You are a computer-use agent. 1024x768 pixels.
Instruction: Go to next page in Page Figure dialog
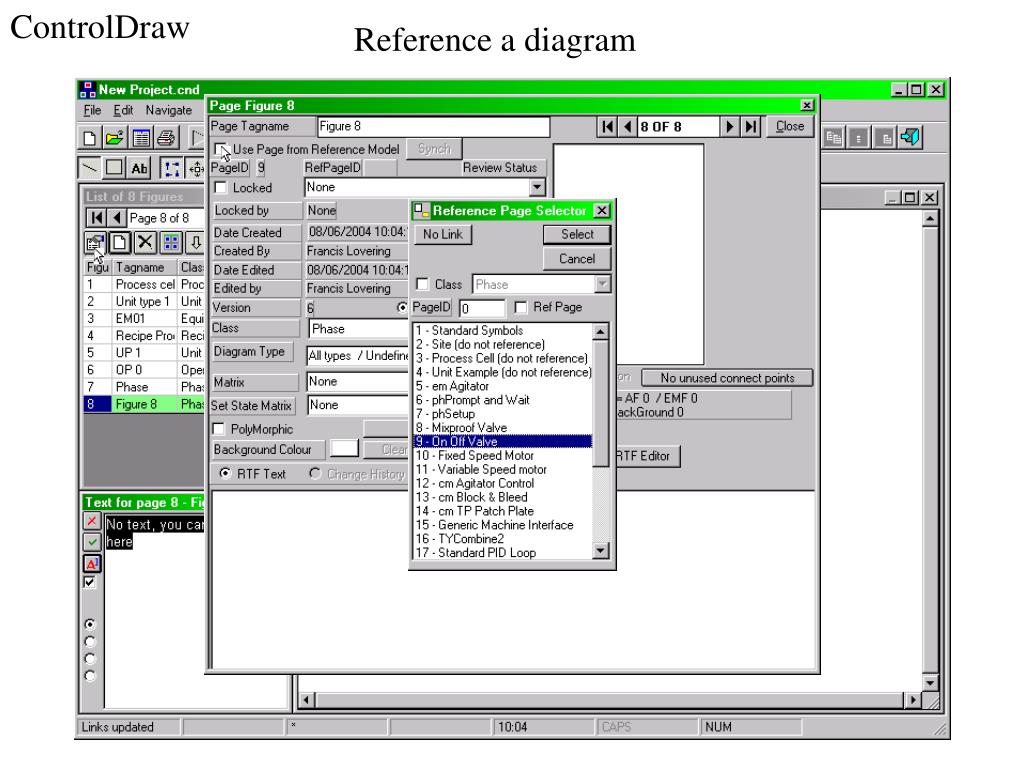(x=730, y=126)
